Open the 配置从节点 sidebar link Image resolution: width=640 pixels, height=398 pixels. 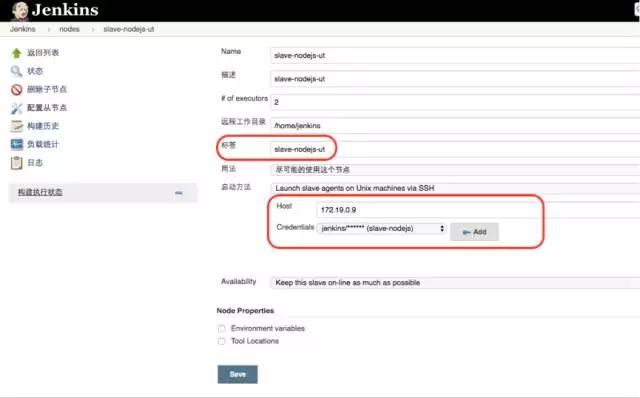tap(47, 108)
